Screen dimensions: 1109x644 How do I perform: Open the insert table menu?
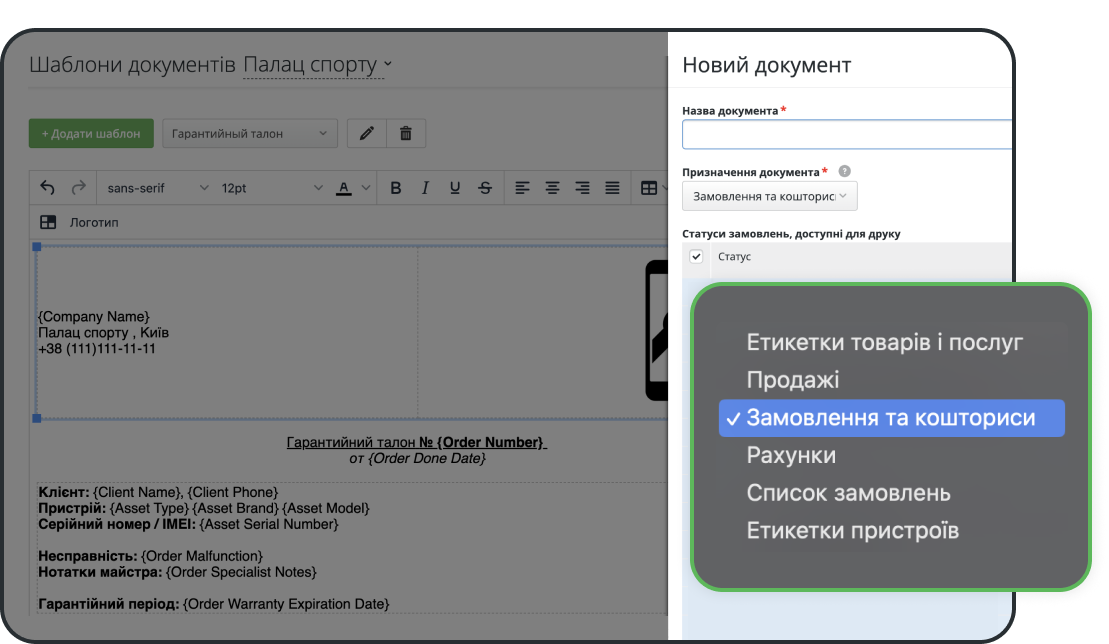pyautogui.click(x=650, y=188)
